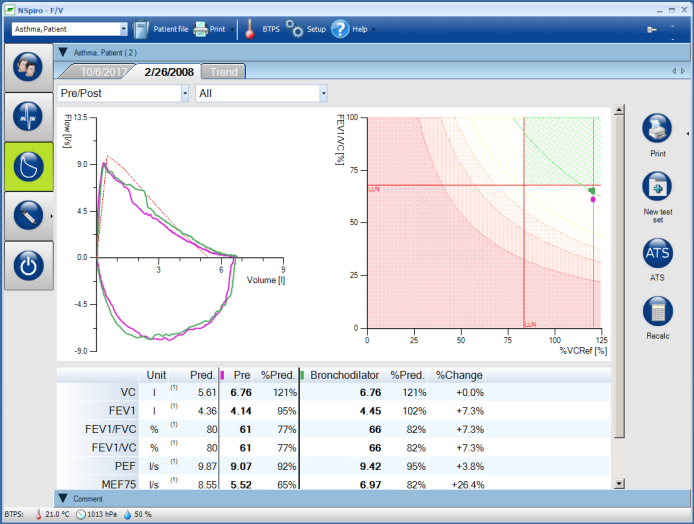The width and height of the screenshot is (694, 524).
Task: Click the Print icon in right panel
Action: click(x=657, y=133)
